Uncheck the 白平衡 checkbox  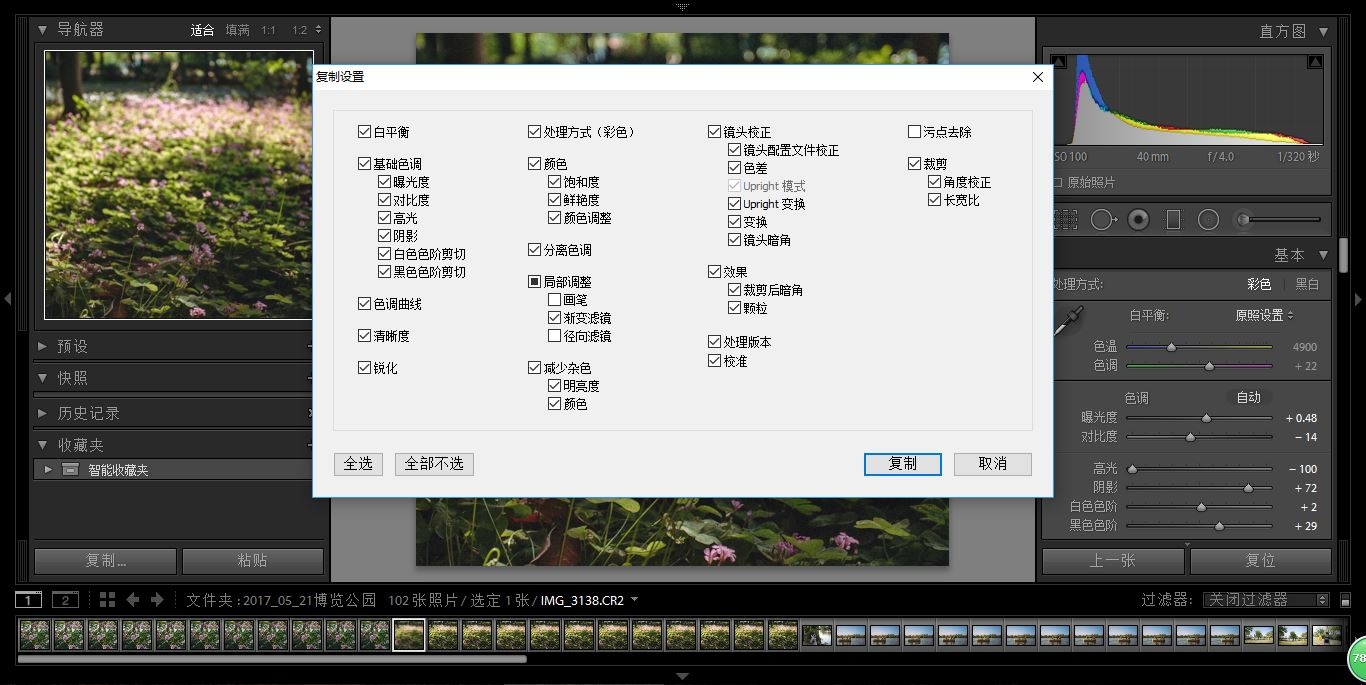tap(365, 131)
